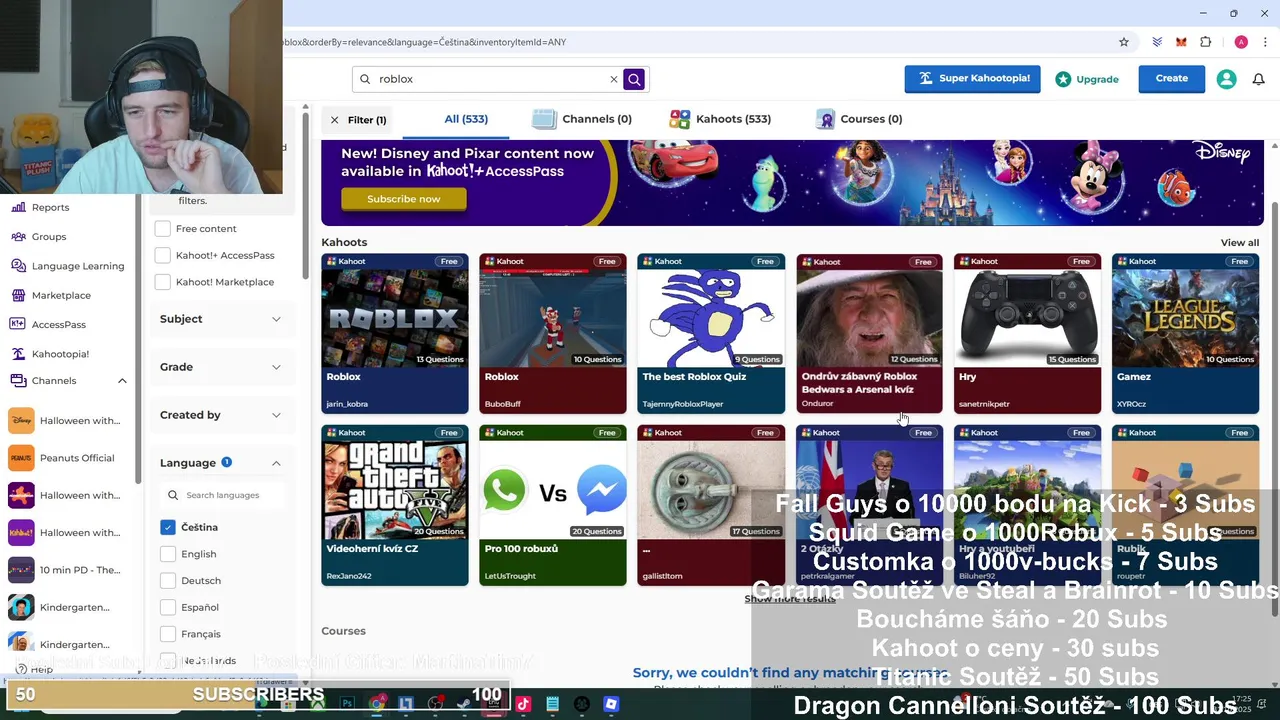This screenshot has height=720, width=1280.
Task: Open Language Learning in the sidebar
Action: 78,266
